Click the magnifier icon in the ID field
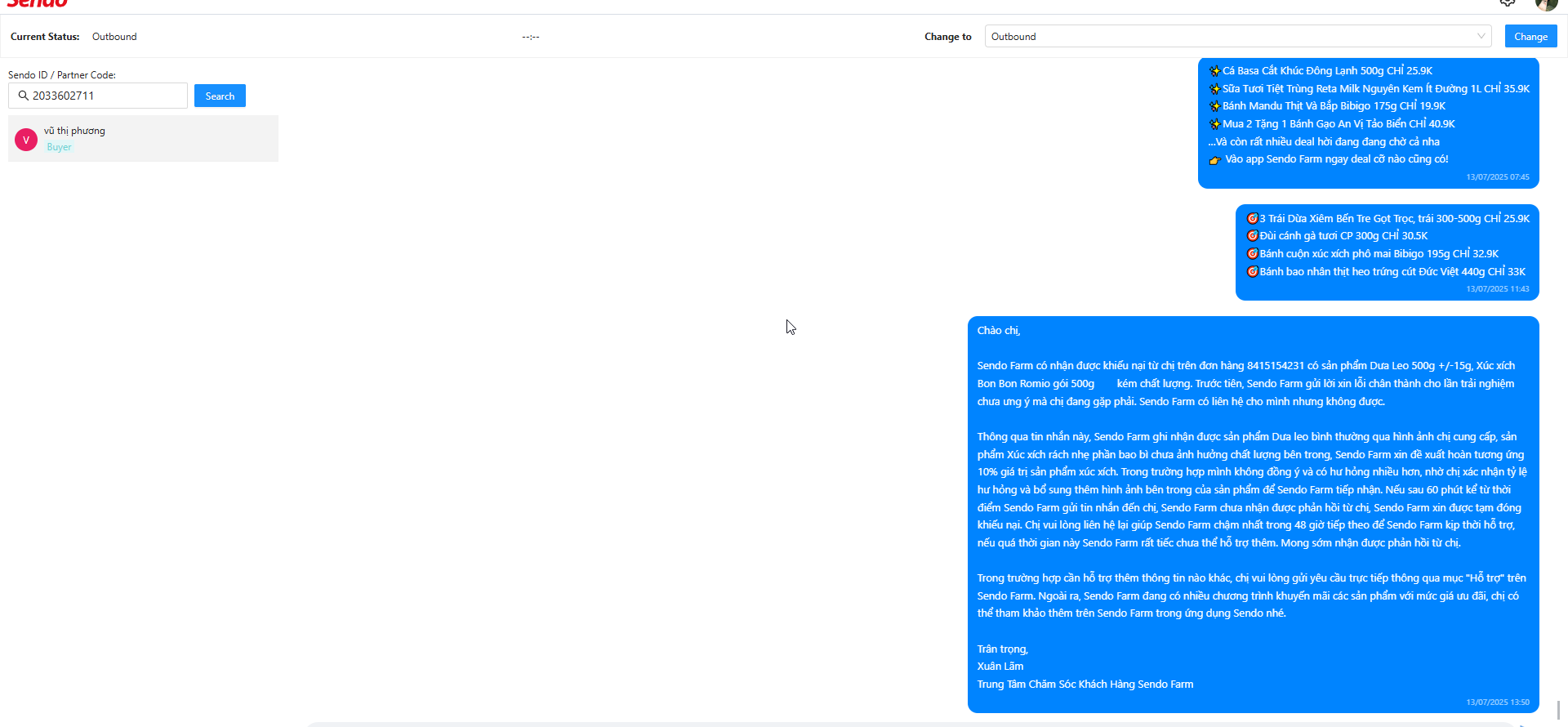This screenshot has width=1568, height=727. (x=23, y=96)
